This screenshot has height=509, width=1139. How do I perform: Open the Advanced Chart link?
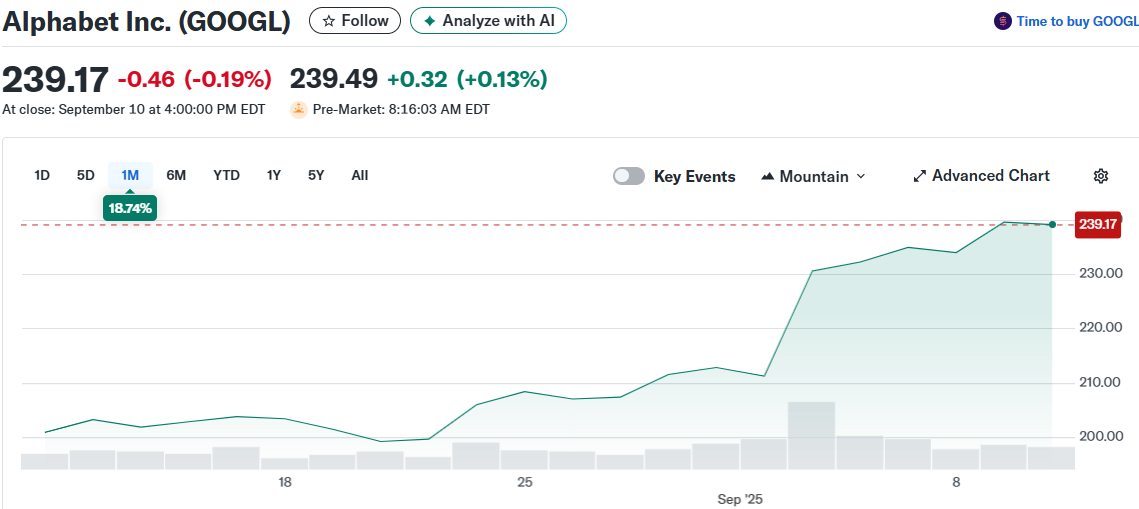(981, 176)
